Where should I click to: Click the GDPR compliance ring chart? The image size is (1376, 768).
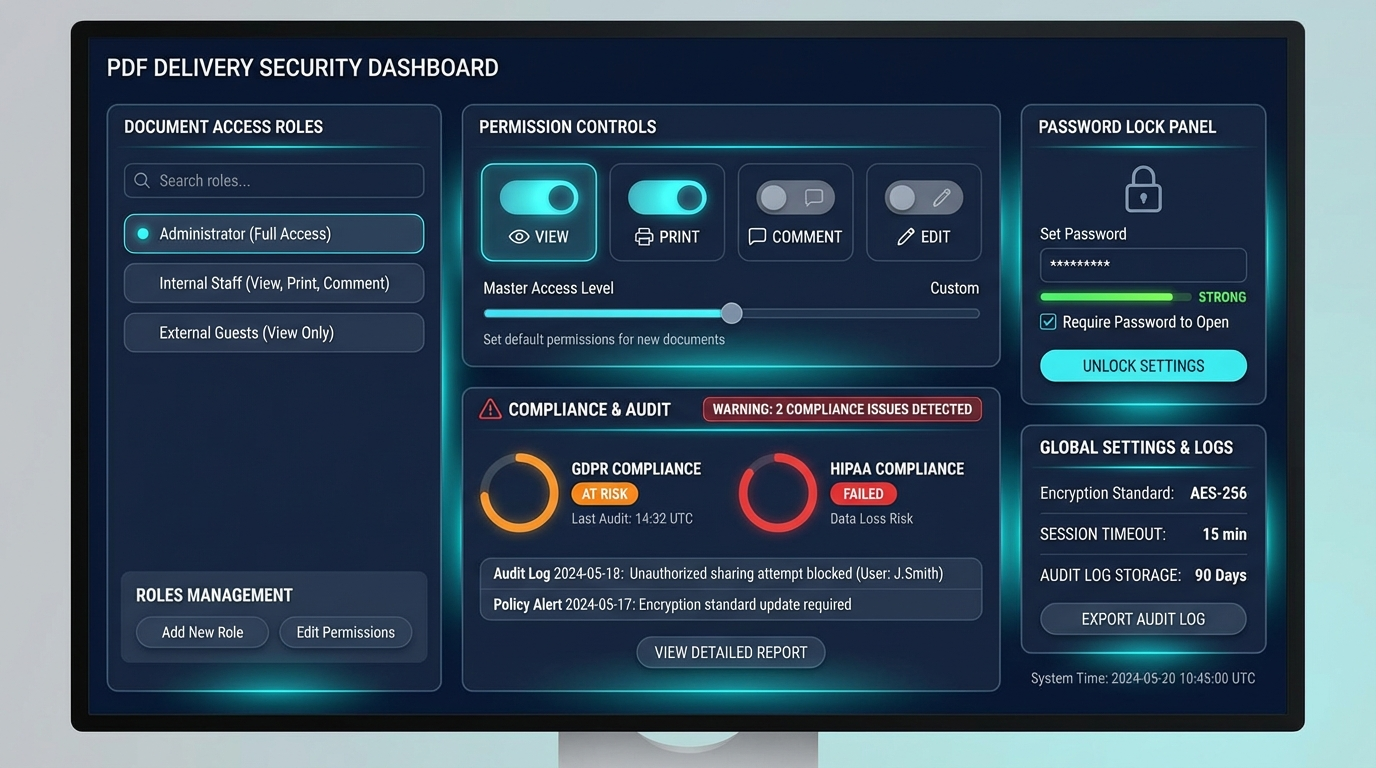pos(519,493)
